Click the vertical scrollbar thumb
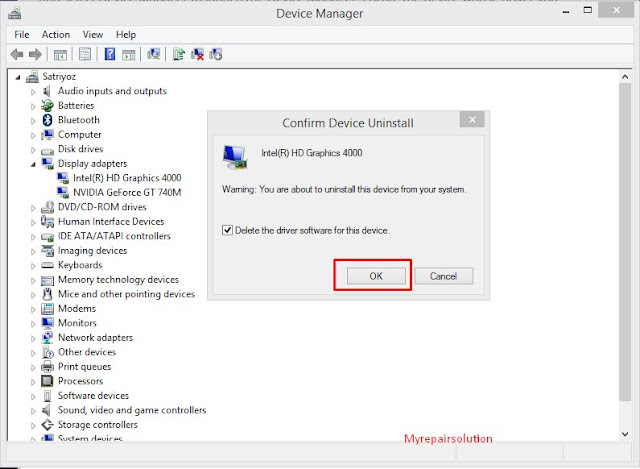Screen dimensions: 640x469 click(x=625, y=242)
